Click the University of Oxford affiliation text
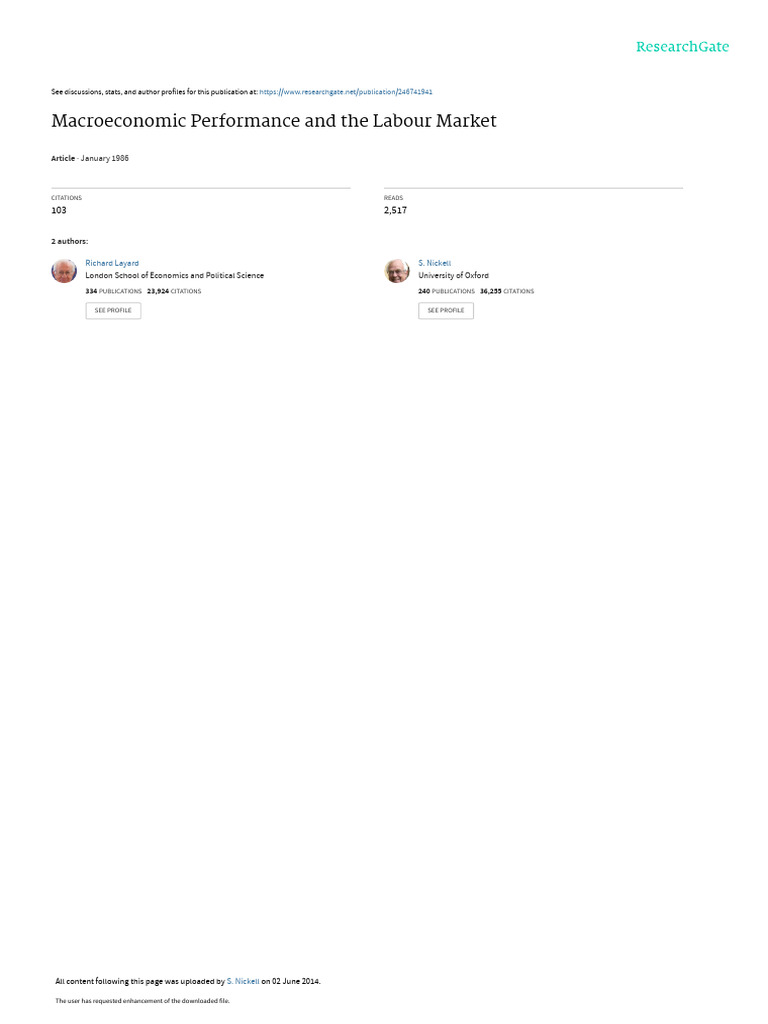This screenshot has height=1024, width=768. tap(453, 276)
